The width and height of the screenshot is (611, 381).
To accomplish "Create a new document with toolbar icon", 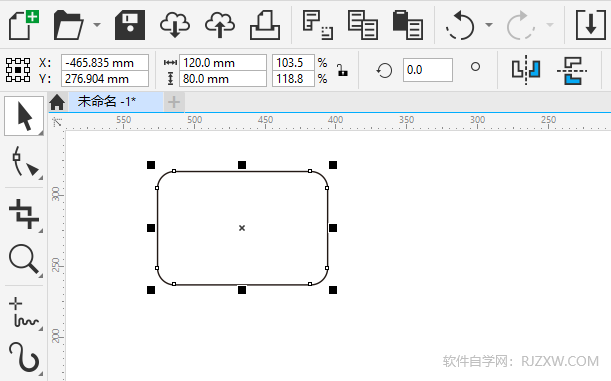I will (24, 25).
